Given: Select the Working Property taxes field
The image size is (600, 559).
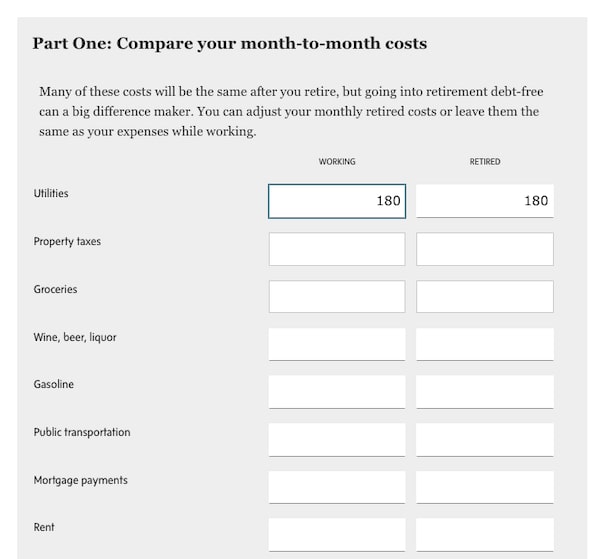Looking at the screenshot, I should 336,249.
